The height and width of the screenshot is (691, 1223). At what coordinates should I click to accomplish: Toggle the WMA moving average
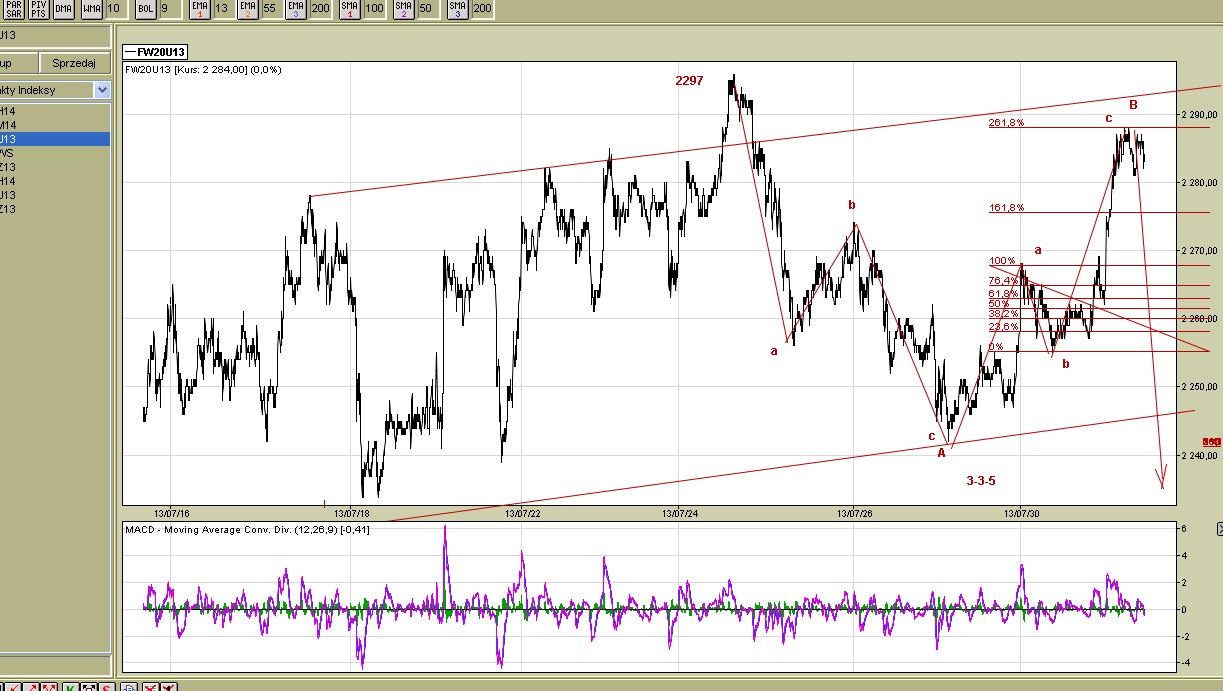click(x=91, y=8)
